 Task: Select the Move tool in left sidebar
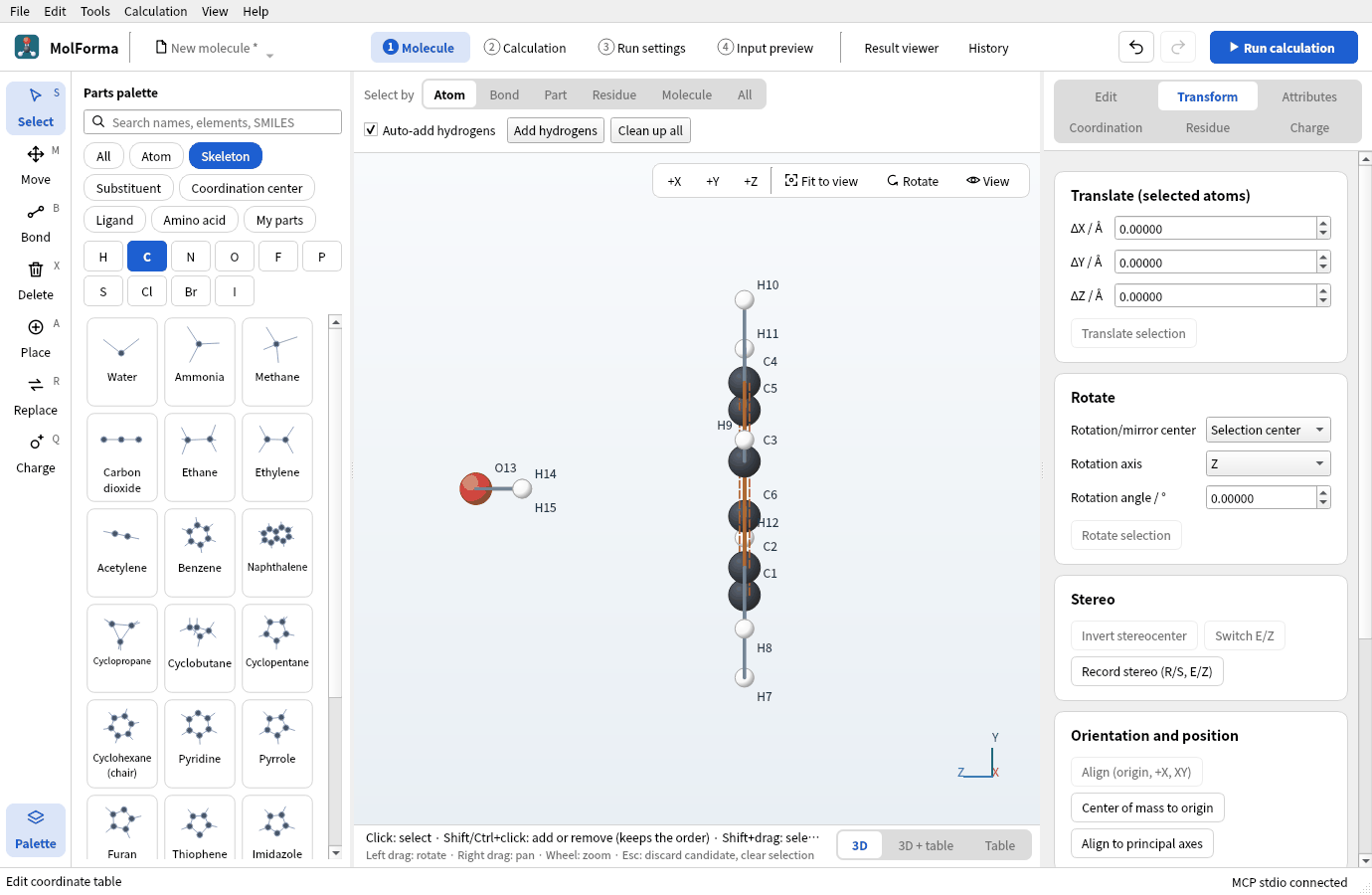[36, 165]
